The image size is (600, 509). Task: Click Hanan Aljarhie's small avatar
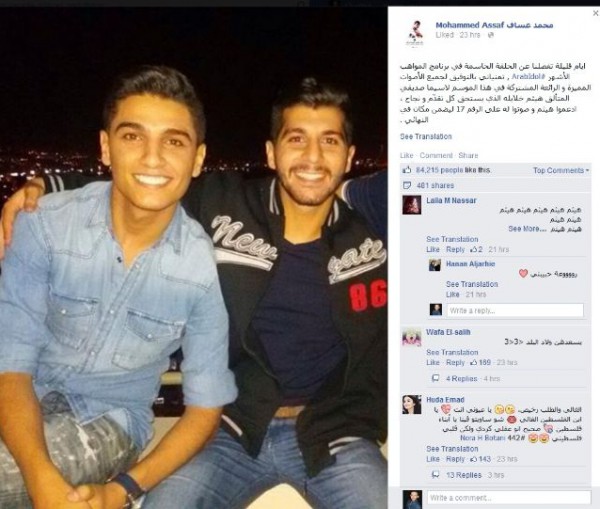click(435, 265)
